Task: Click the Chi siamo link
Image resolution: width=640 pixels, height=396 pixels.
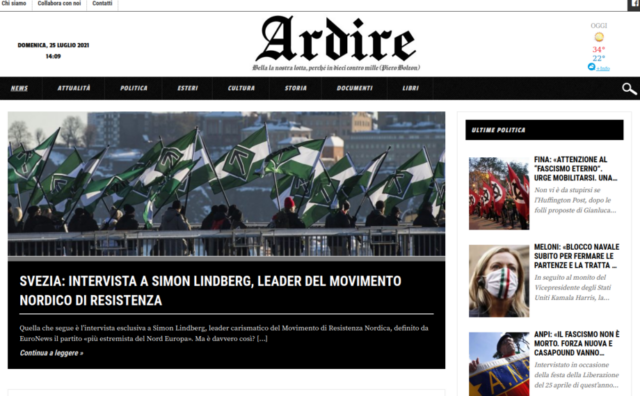Action: (x=14, y=3)
